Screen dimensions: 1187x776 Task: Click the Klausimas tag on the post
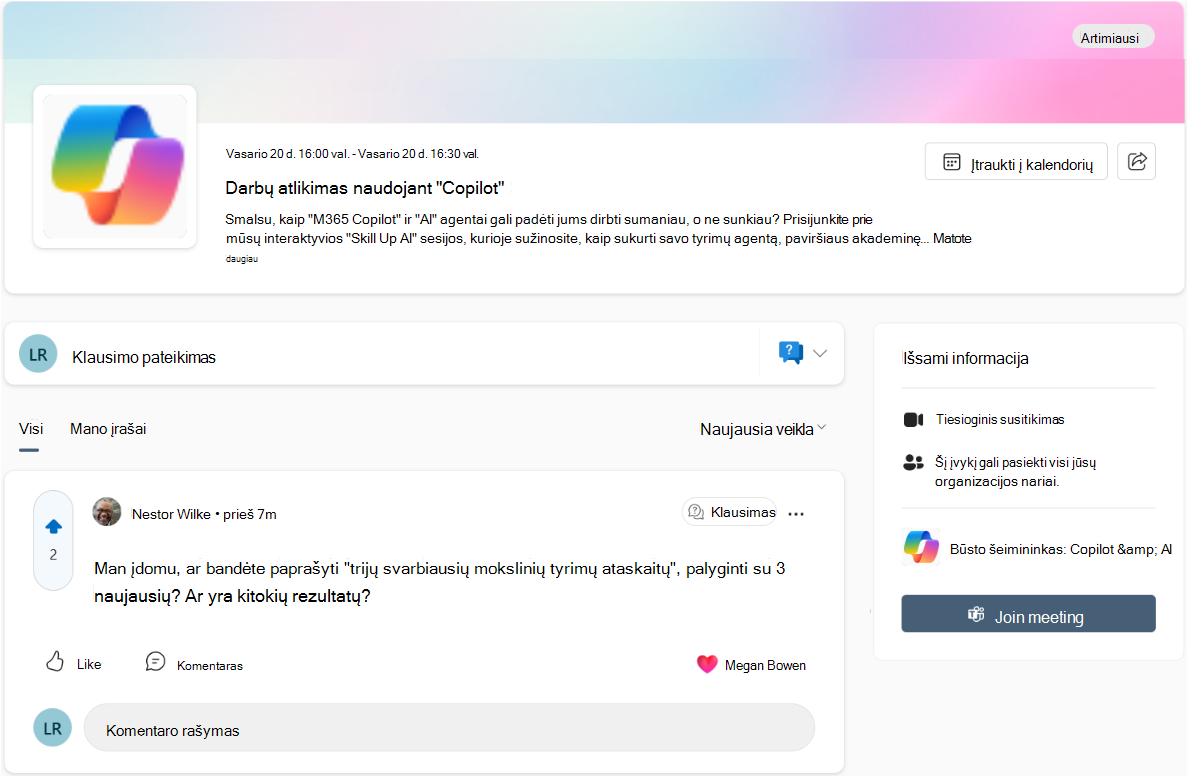730,512
